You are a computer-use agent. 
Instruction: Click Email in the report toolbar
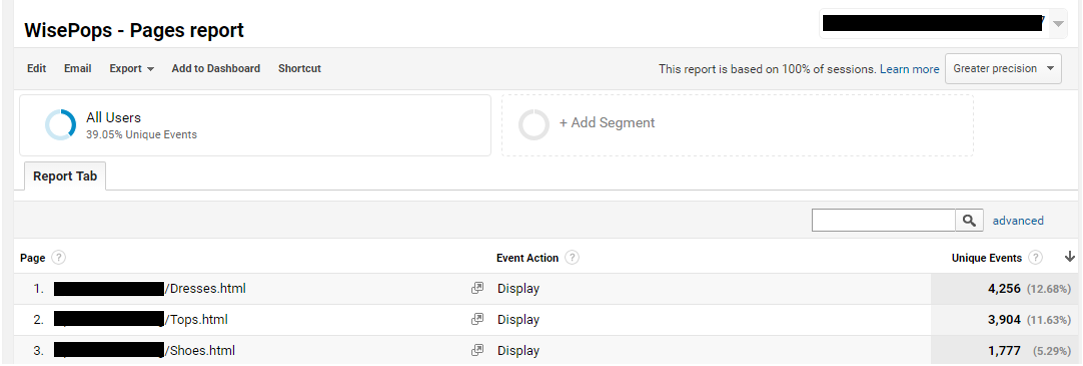click(x=77, y=68)
